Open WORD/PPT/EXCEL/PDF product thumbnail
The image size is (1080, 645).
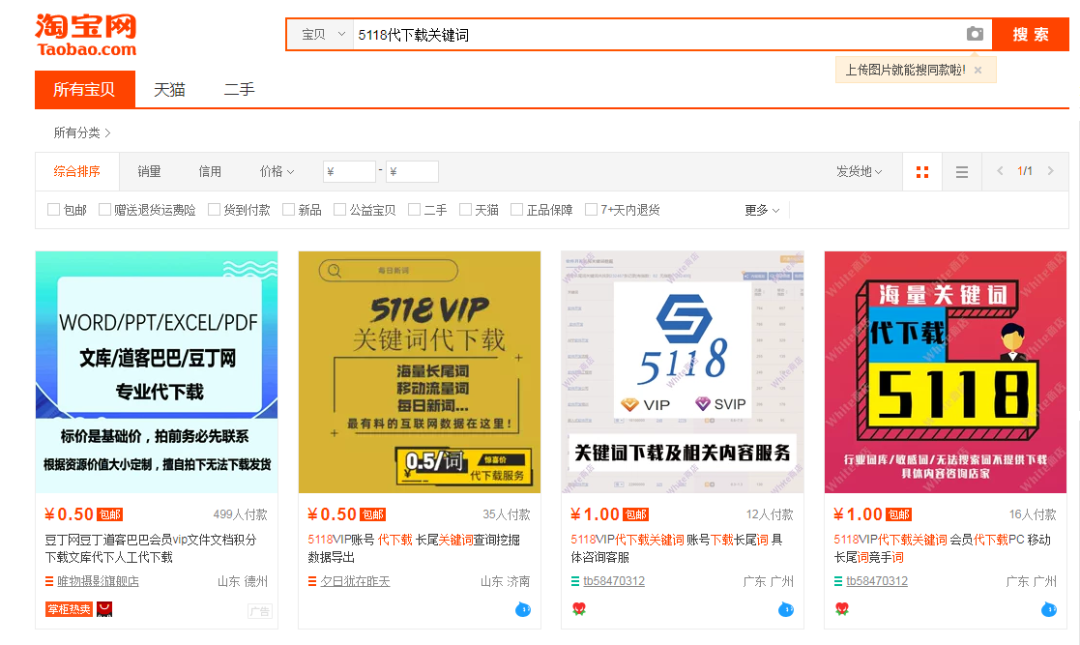pyautogui.click(x=156, y=372)
